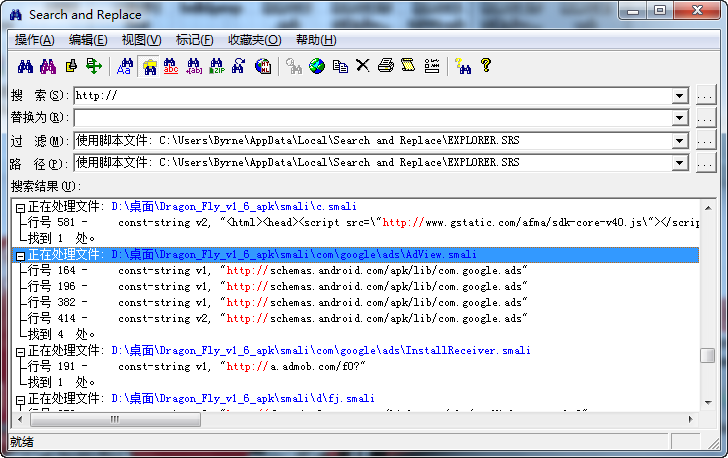Collapse the fj.smali result node
728x458 pixels.
coord(20,400)
